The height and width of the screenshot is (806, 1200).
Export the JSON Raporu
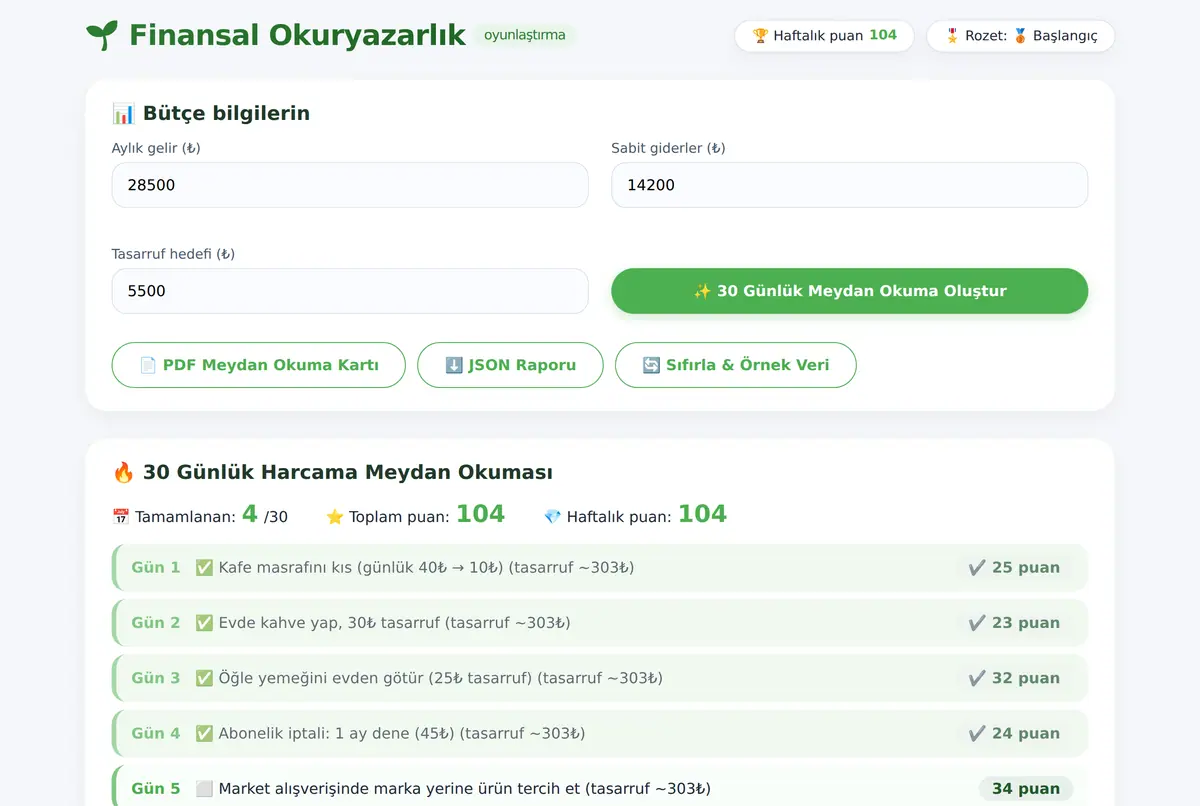tap(510, 365)
